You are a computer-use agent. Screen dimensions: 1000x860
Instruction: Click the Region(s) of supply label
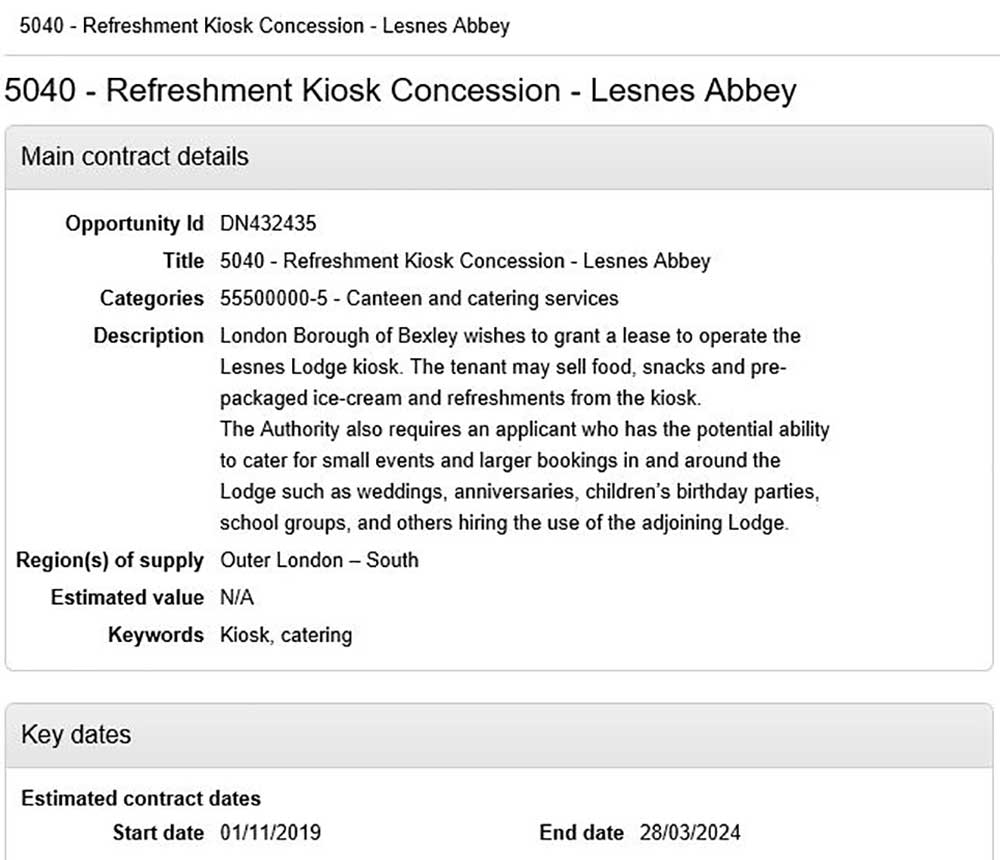click(110, 560)
